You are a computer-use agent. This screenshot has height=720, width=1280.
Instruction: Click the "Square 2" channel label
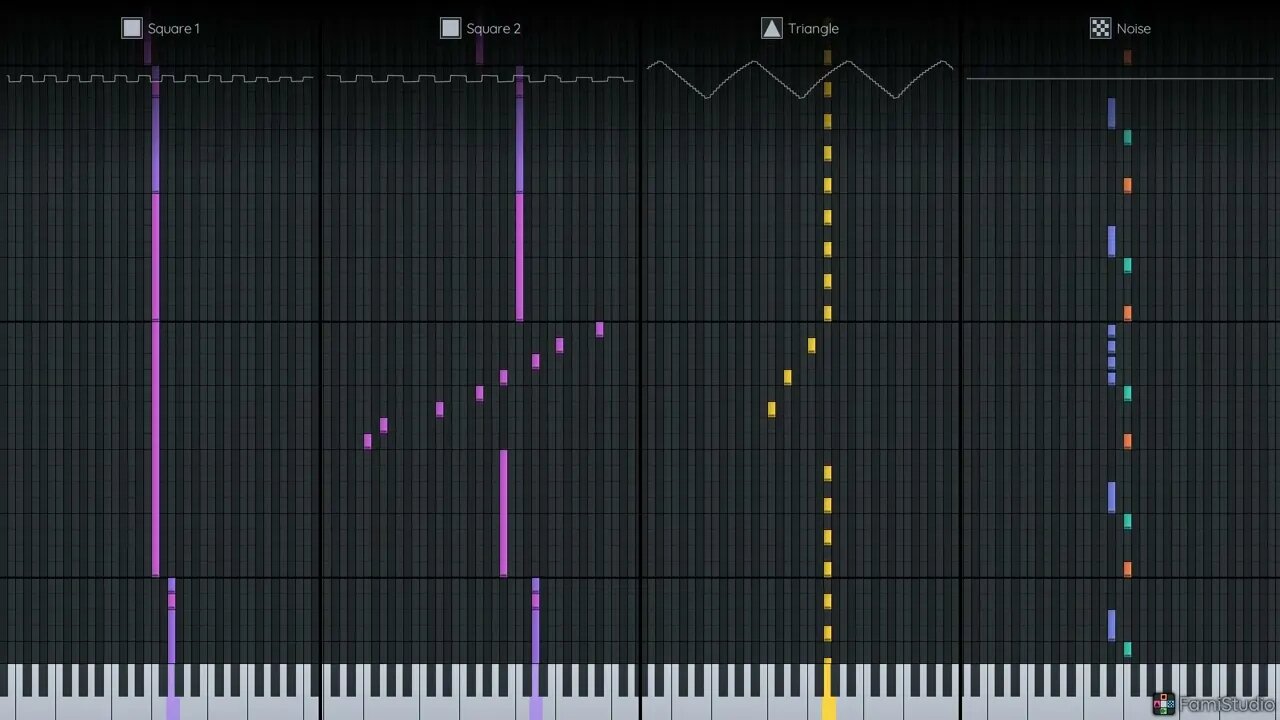(x=493, y=28)
